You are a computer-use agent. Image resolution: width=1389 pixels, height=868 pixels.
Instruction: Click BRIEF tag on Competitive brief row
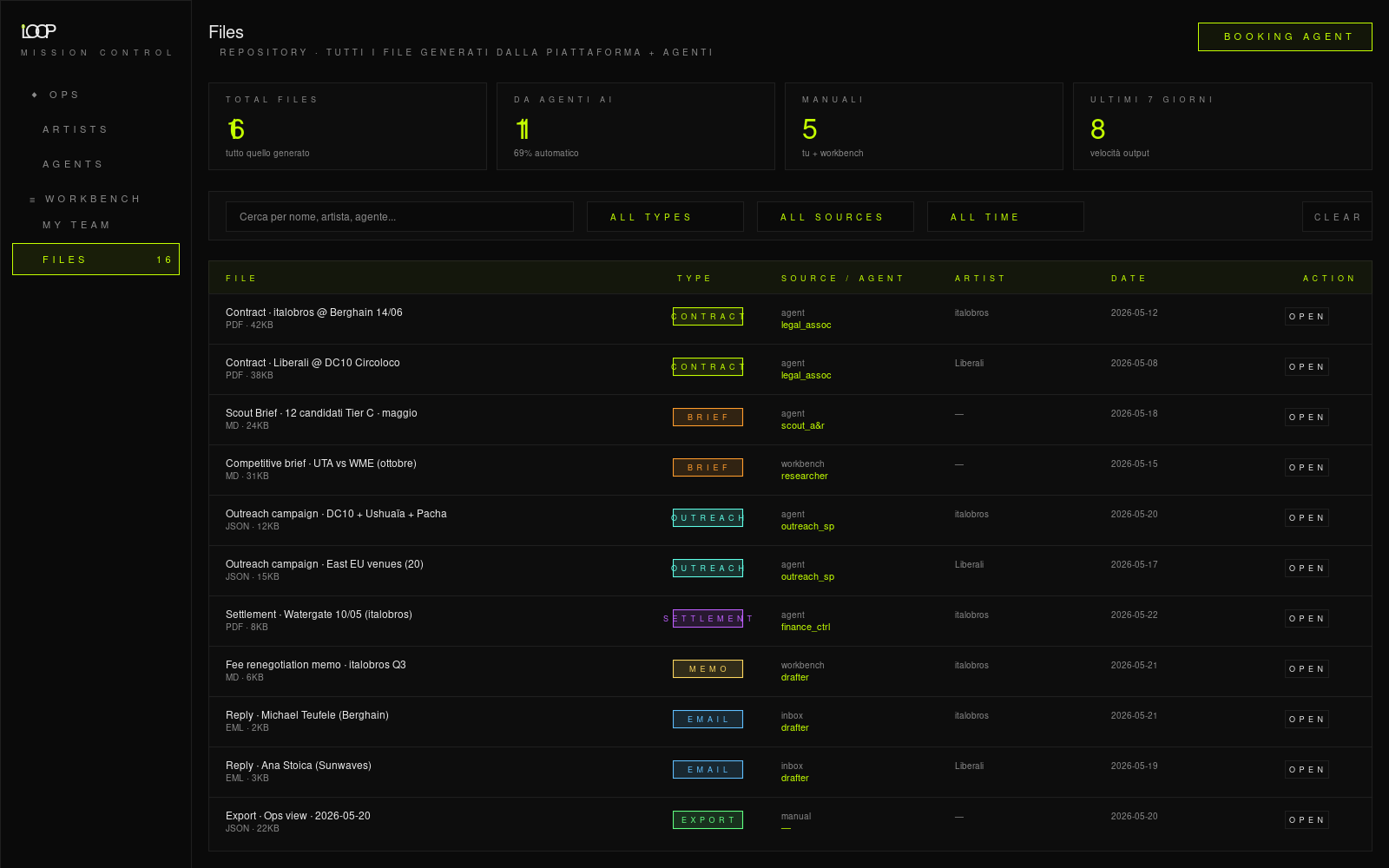point(708,468)
